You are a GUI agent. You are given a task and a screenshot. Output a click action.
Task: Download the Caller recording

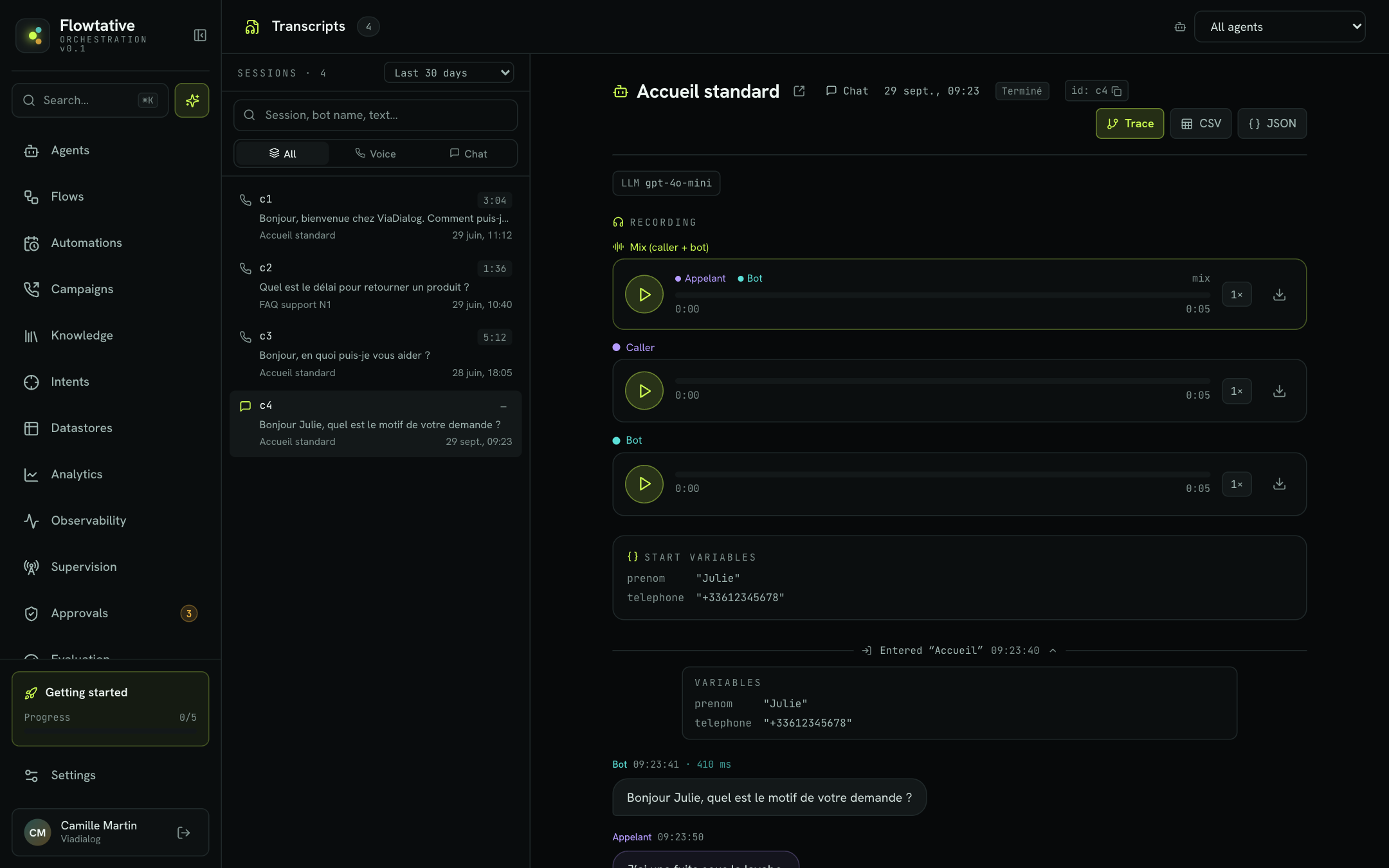coord(1279,391)
